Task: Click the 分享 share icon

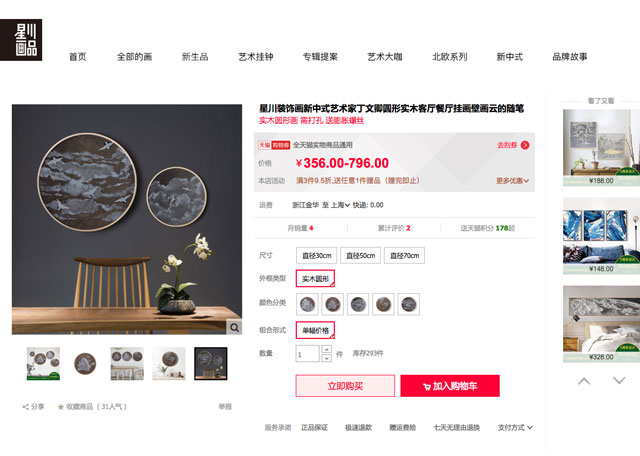Action: click(26, 407)
